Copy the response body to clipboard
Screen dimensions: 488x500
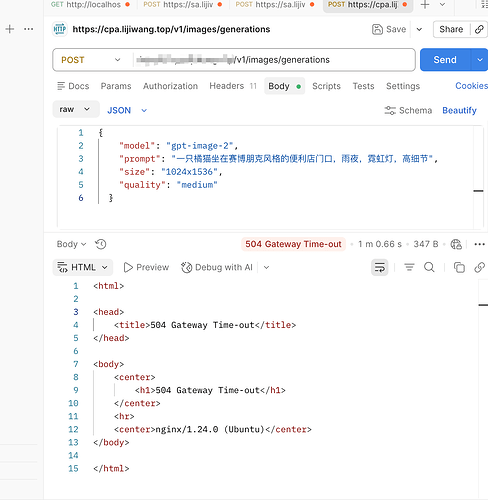(459, 267)
